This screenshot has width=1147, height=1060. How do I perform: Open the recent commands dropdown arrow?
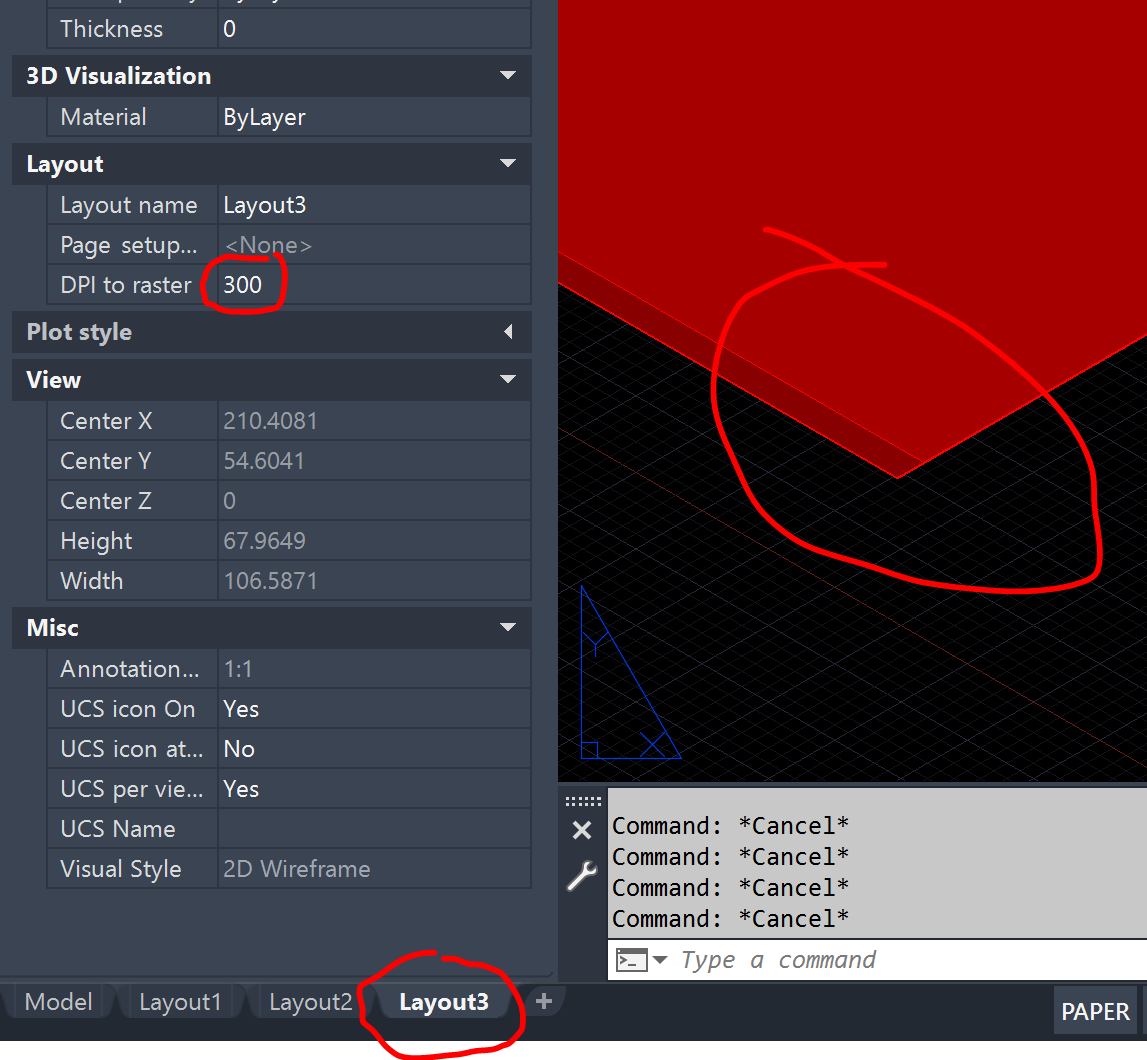660,959
